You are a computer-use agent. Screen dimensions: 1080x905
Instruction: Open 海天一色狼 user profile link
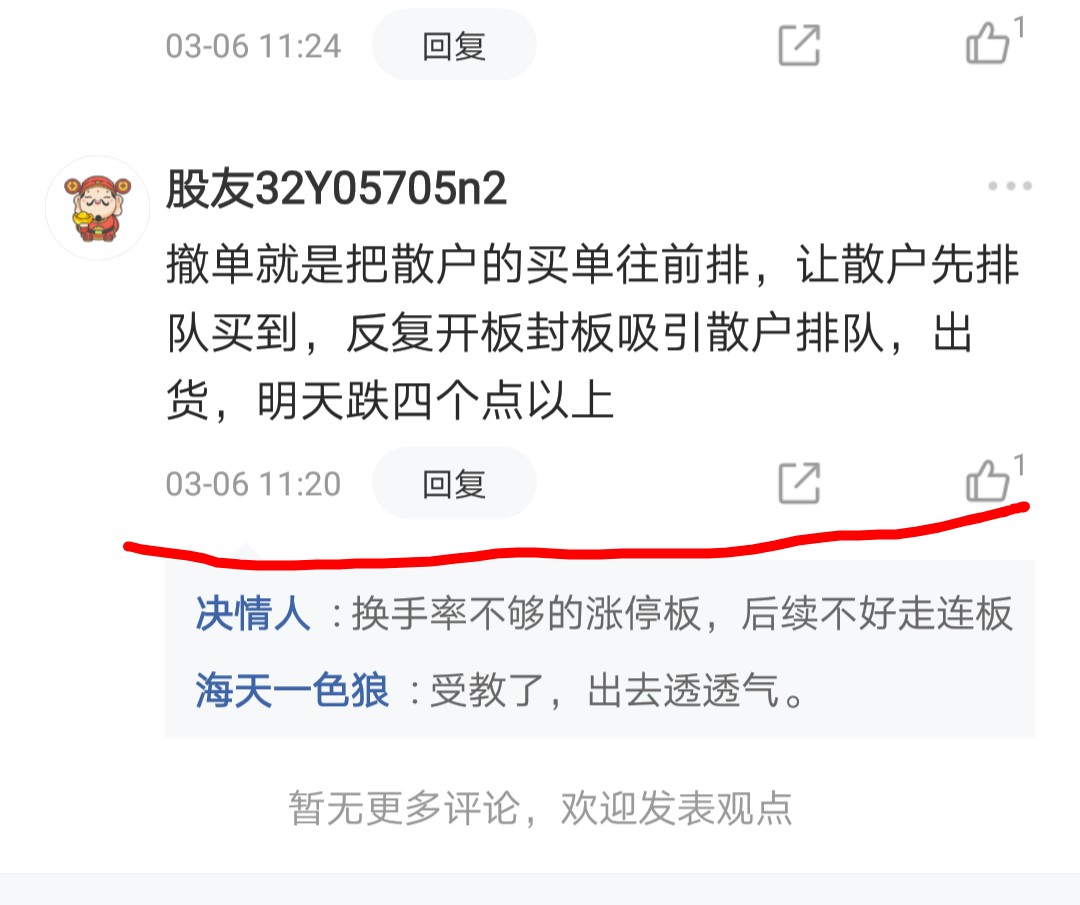pos(292,690)
